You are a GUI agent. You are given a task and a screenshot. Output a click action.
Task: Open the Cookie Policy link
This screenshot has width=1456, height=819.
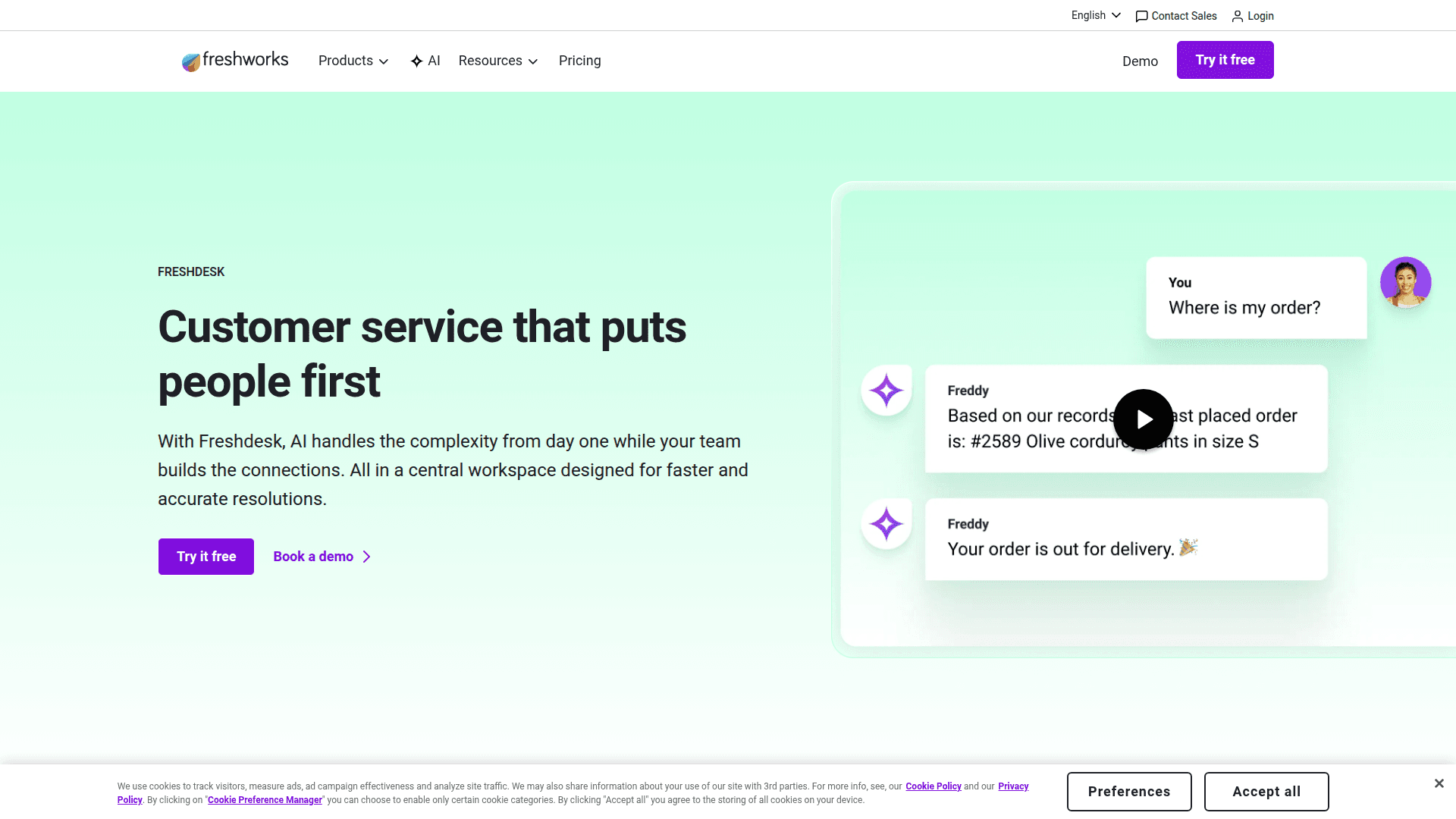(934, 786)
